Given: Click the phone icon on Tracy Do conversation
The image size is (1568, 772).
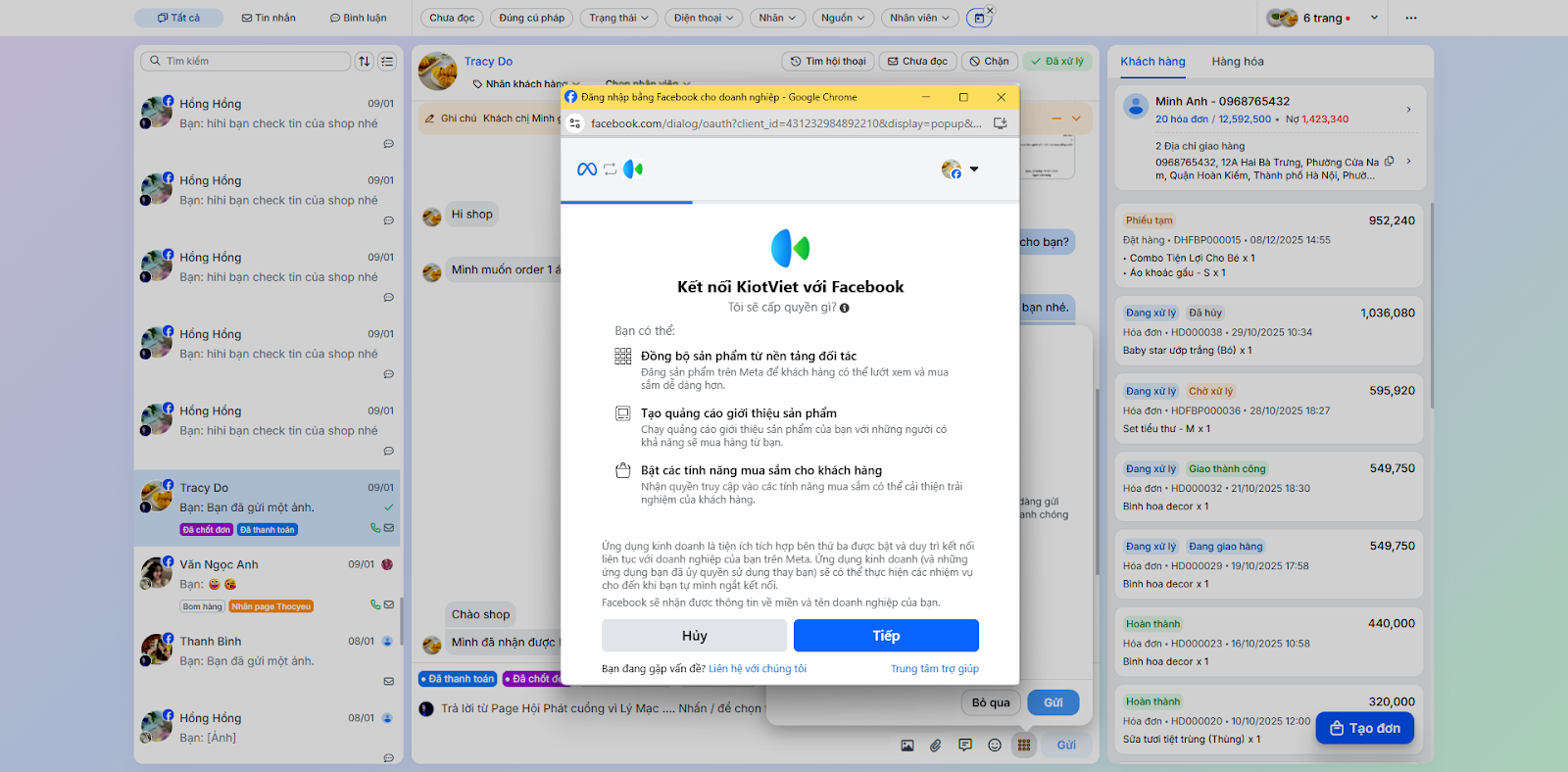Looking at the screenshot, I should point(375,528).
